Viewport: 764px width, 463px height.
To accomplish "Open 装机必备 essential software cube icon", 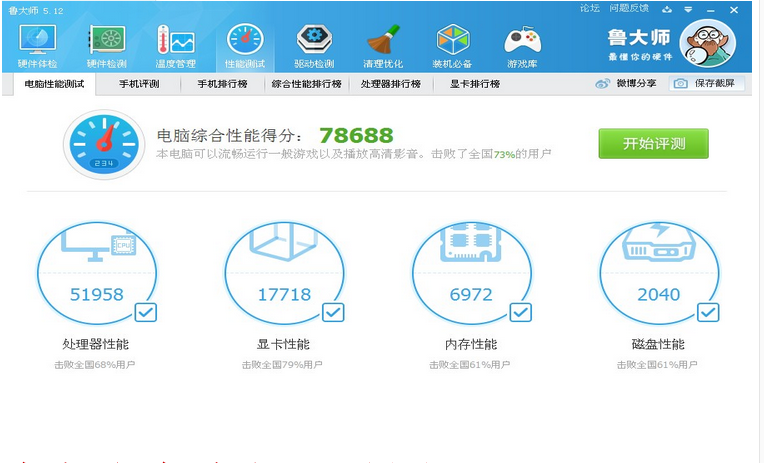I will click(453, 40).
